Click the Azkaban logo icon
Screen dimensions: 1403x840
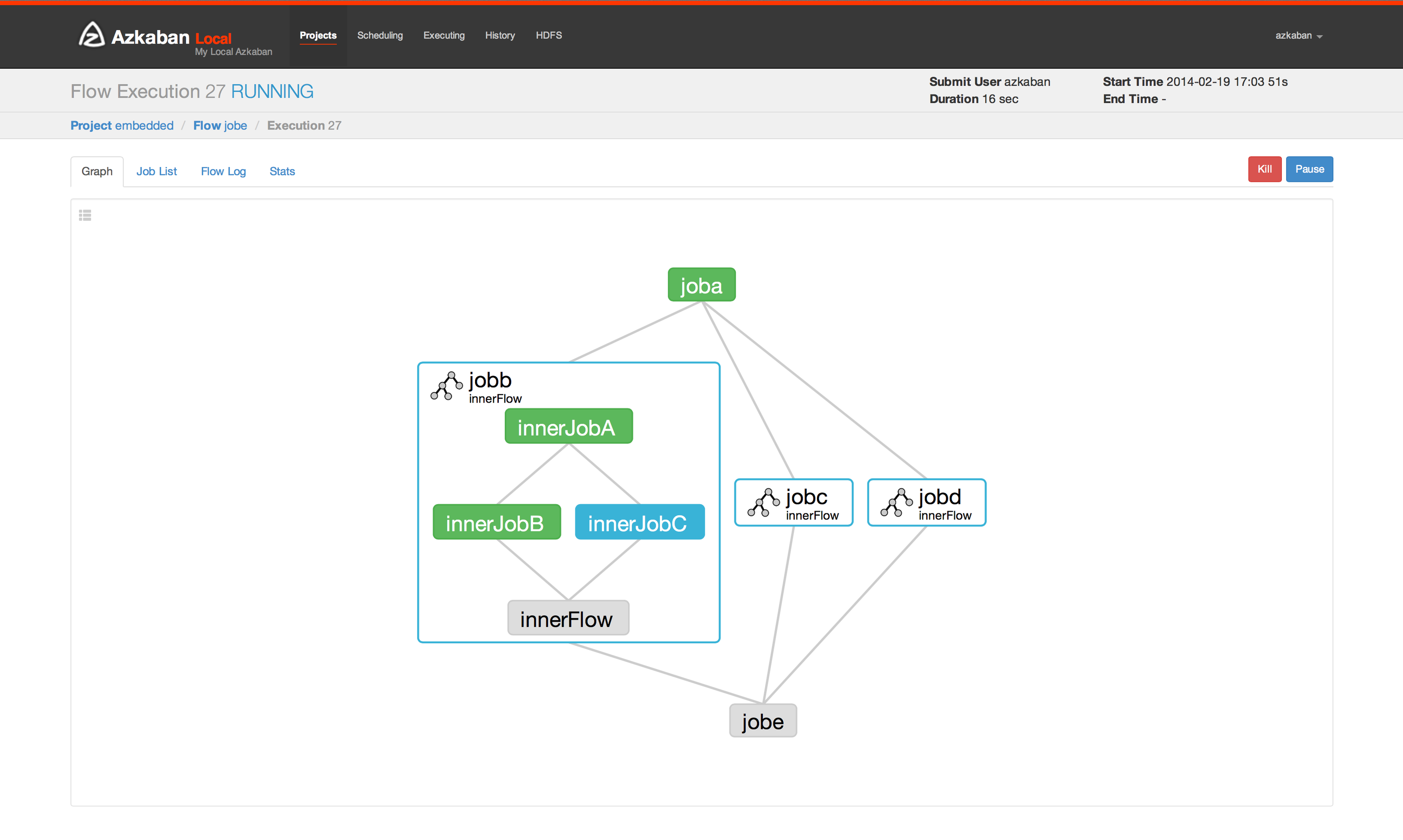click(90, 34)
